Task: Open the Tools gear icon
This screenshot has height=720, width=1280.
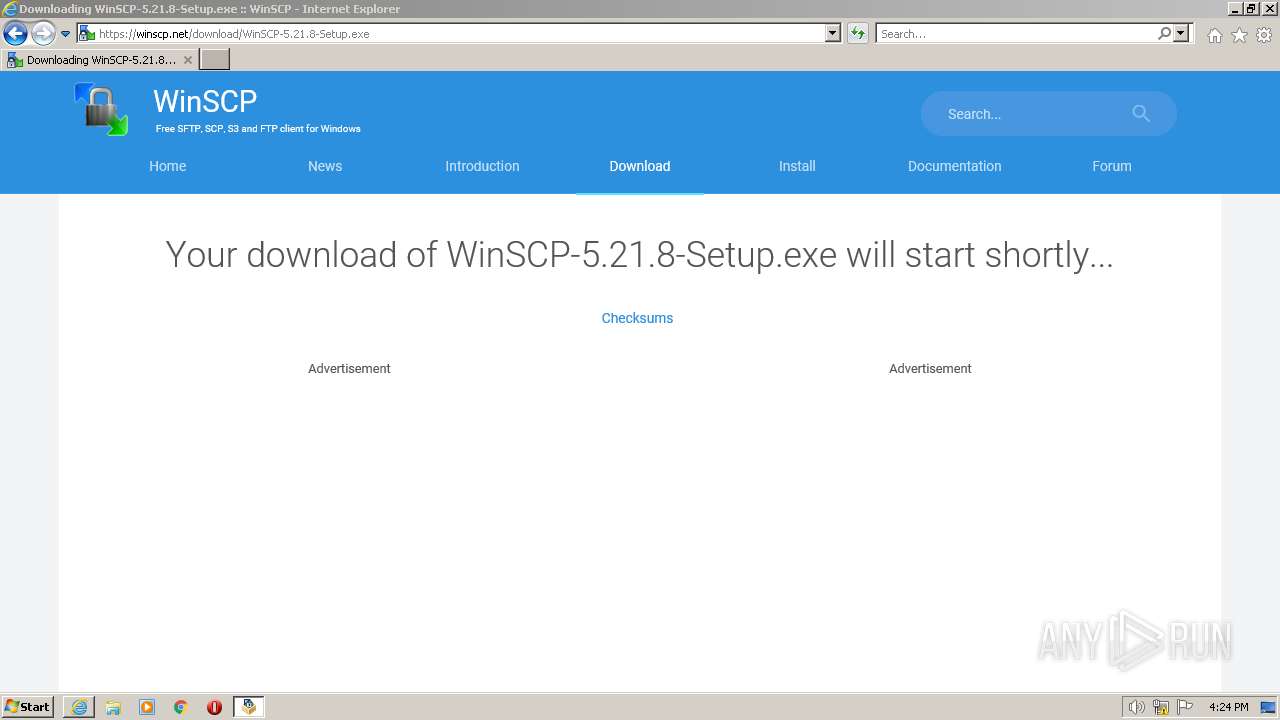Action: (x=1264, y=35)
